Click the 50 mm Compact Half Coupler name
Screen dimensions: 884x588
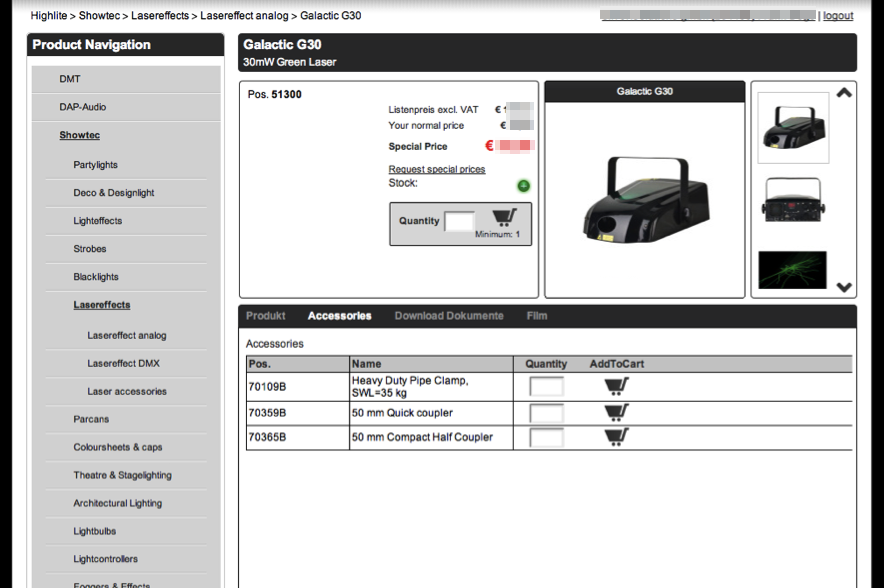pos(422,437)
